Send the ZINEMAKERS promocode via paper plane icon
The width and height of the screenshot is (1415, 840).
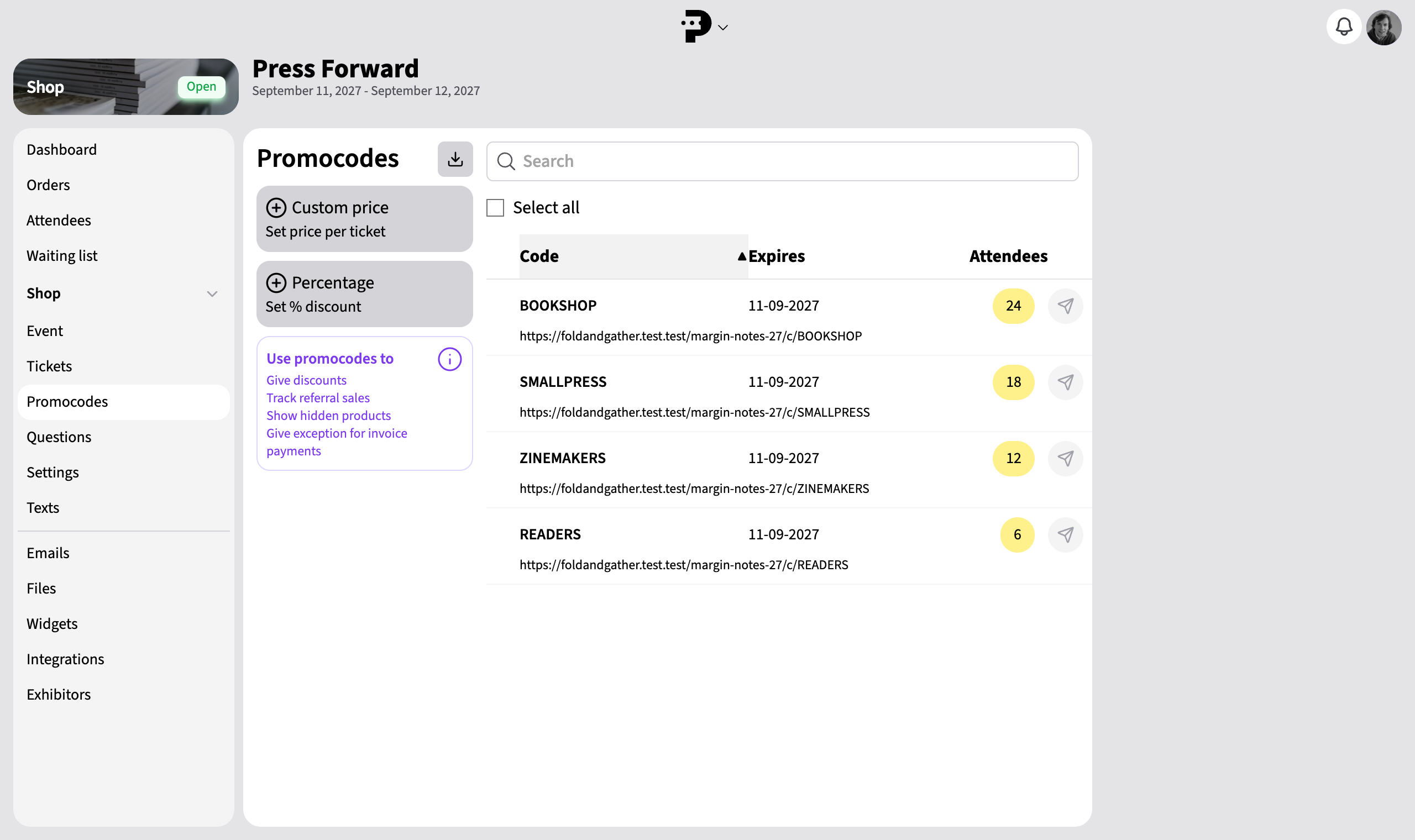click(x=1065, y=459)
